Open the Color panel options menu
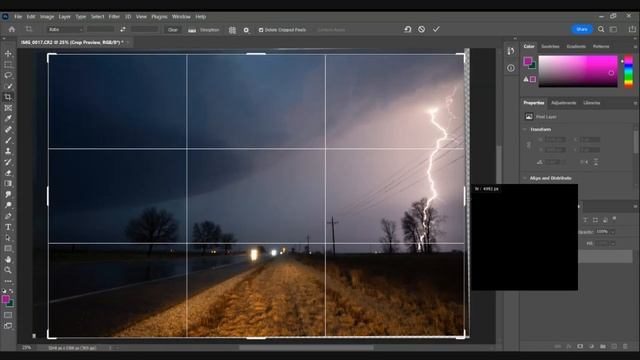 (635, 47)
